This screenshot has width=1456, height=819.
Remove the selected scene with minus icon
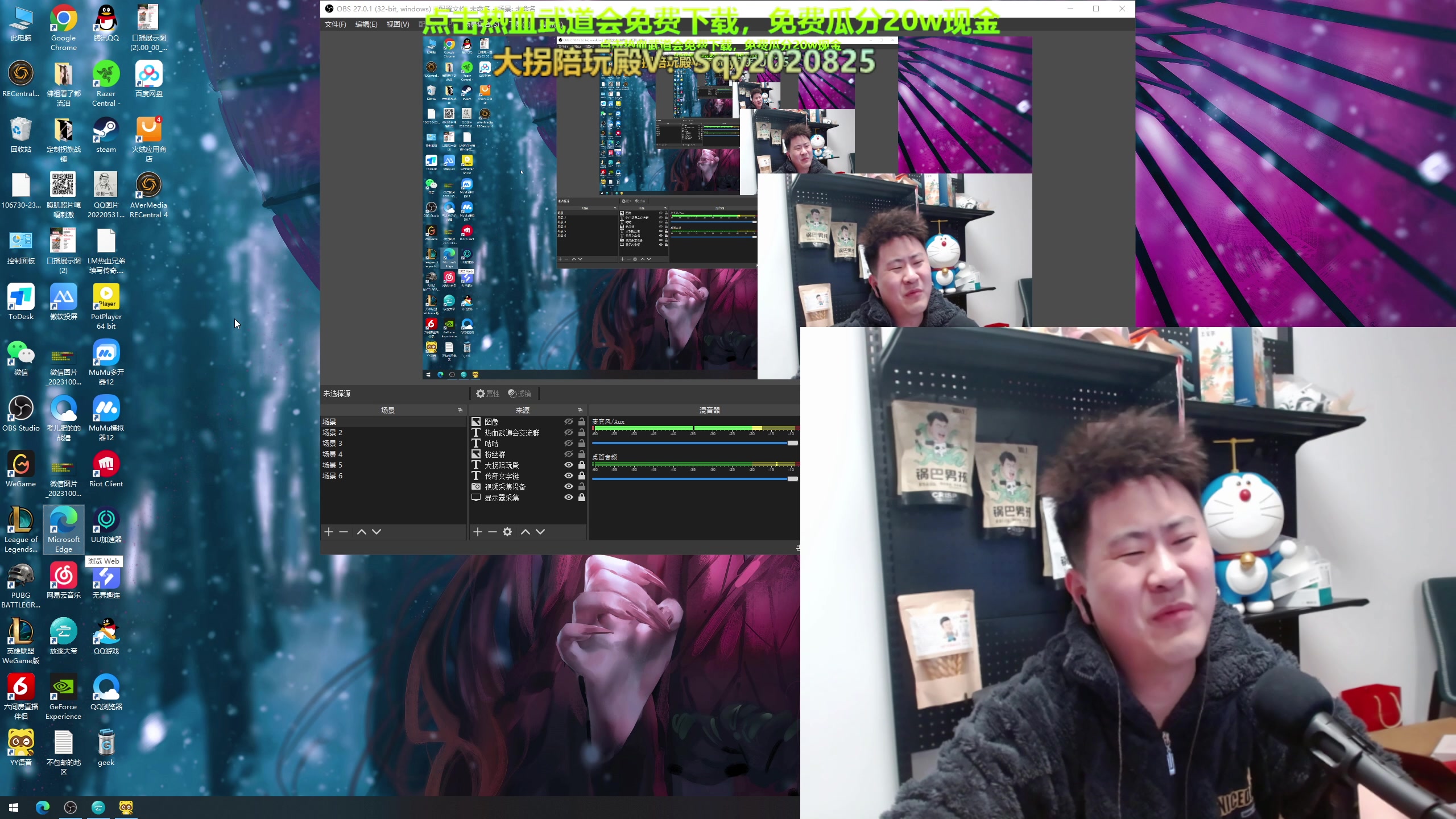tap(344, 532)
